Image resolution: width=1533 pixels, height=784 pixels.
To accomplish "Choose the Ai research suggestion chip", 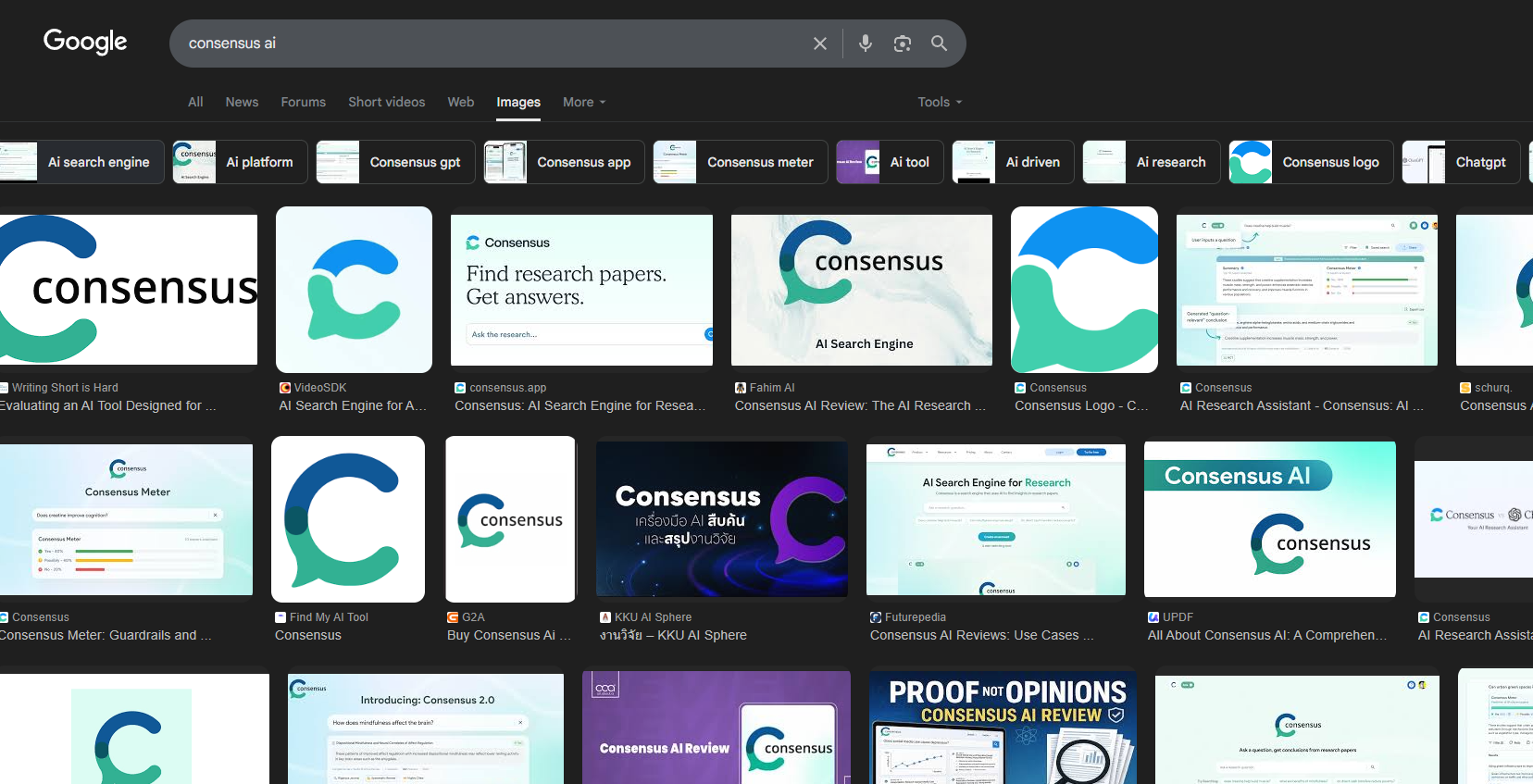I will point(1152,162).
